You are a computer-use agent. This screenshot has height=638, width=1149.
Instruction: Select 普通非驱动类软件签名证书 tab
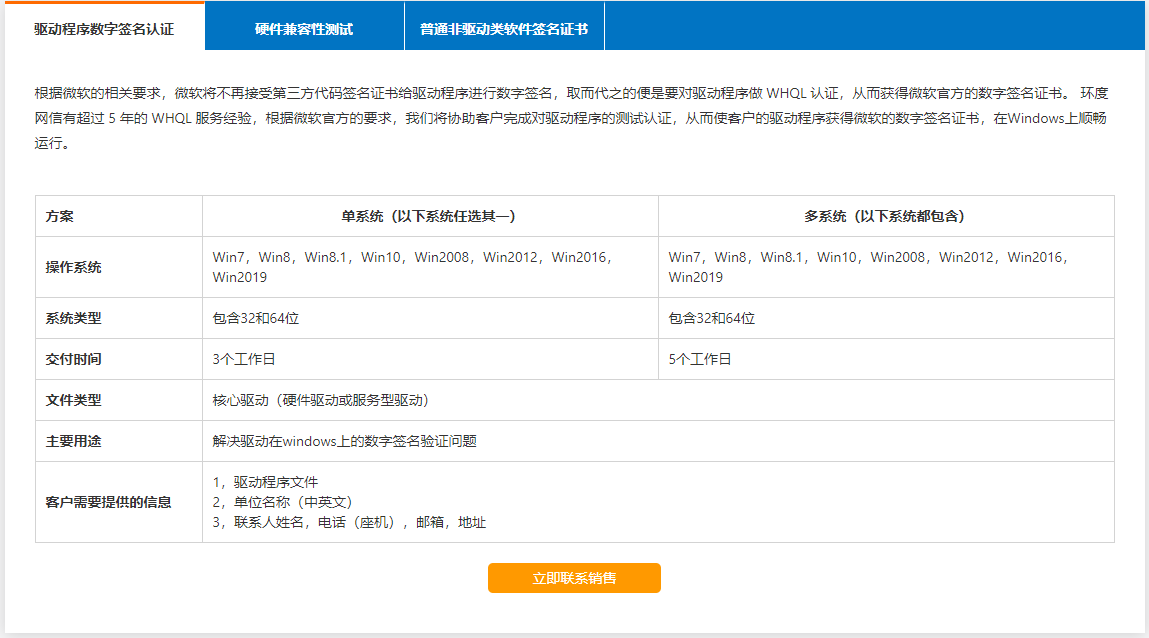pyautogui.click(x=504, y=27)
